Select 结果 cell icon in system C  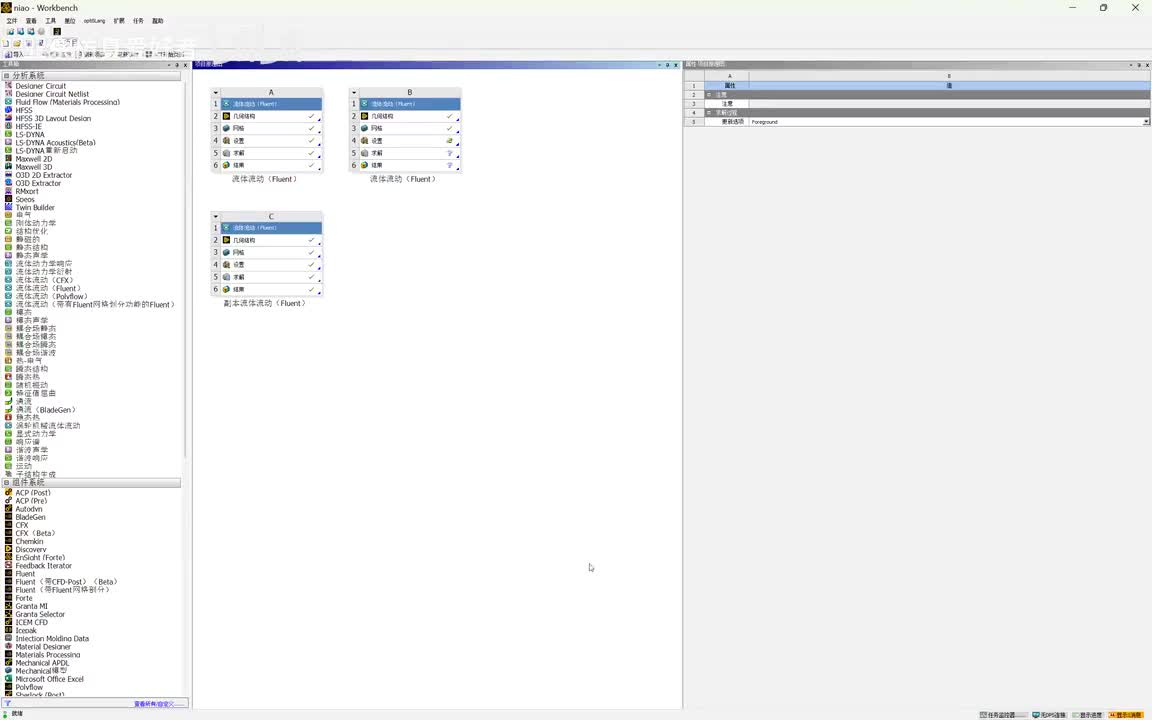226,289
